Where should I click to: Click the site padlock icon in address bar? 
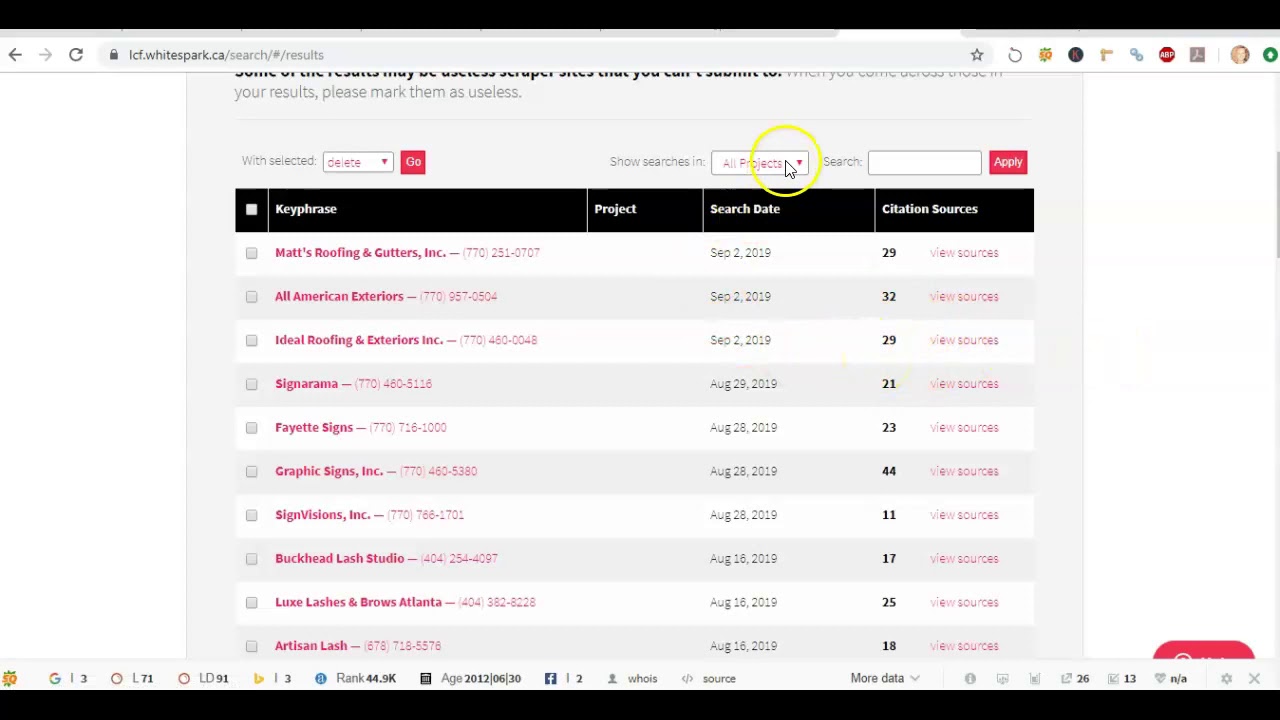tap(114, 55)
